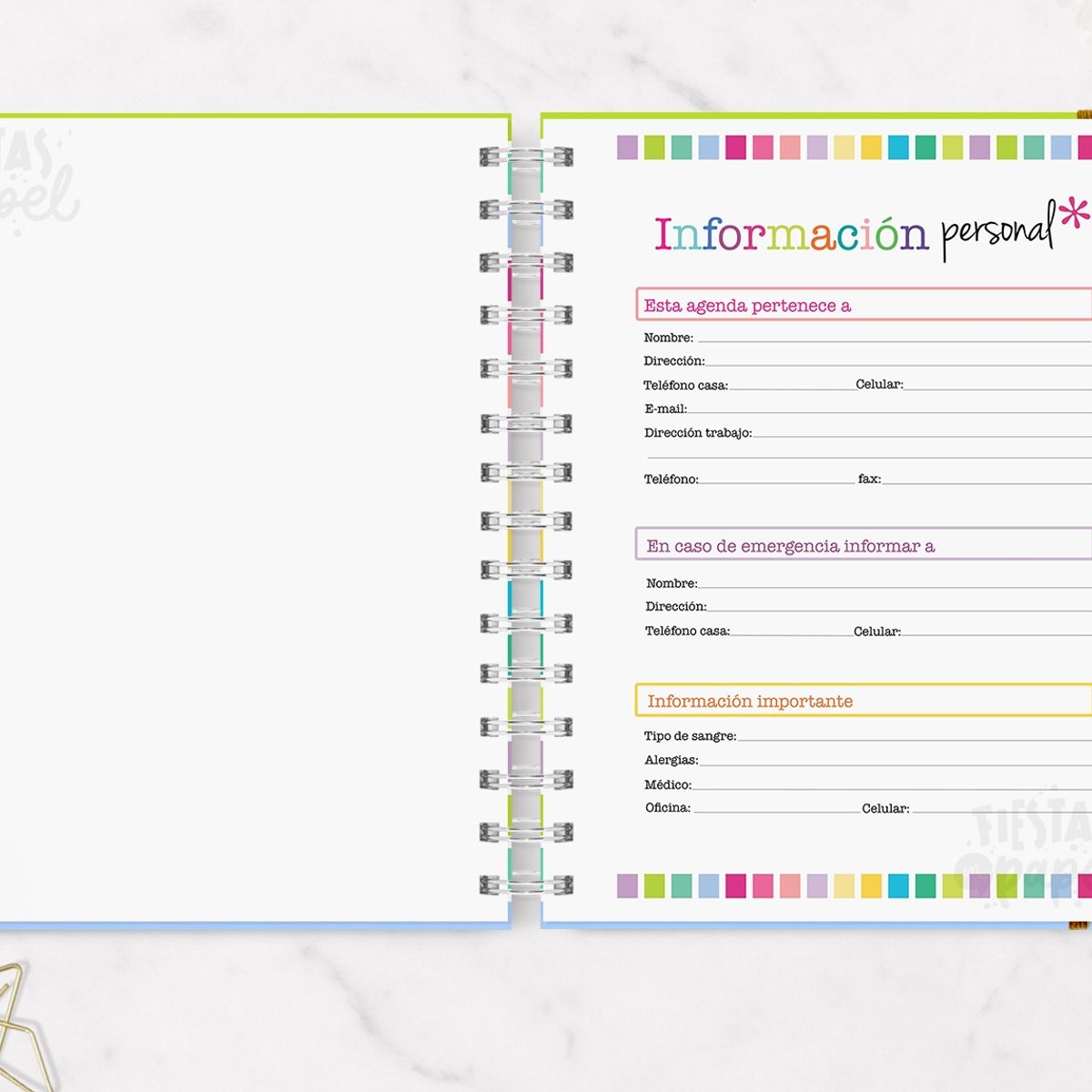Pick the cyan square in the top color strip

[898, 147]
